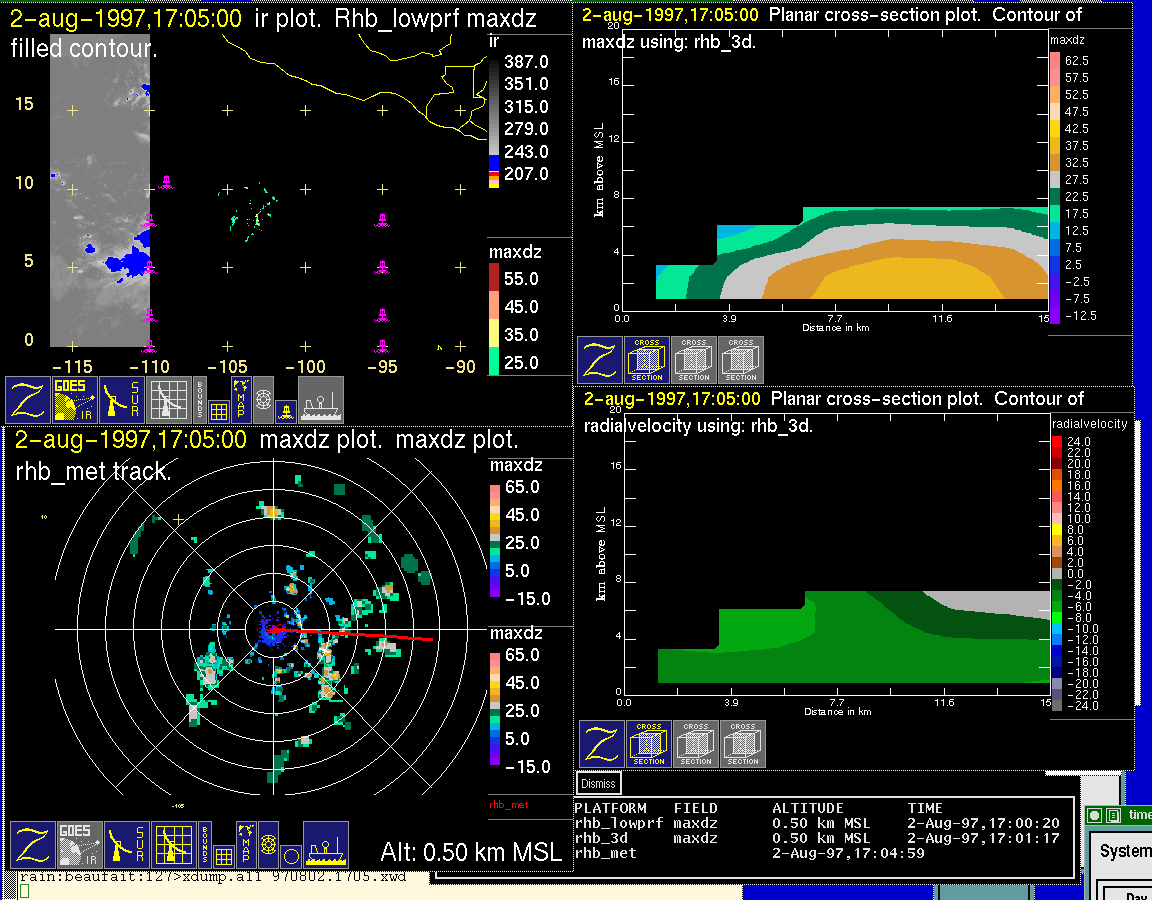The image size is (1152, 900).
Task: Click the Z icon under the radialvelocity cross-section
Action: (x=601, y=744)
